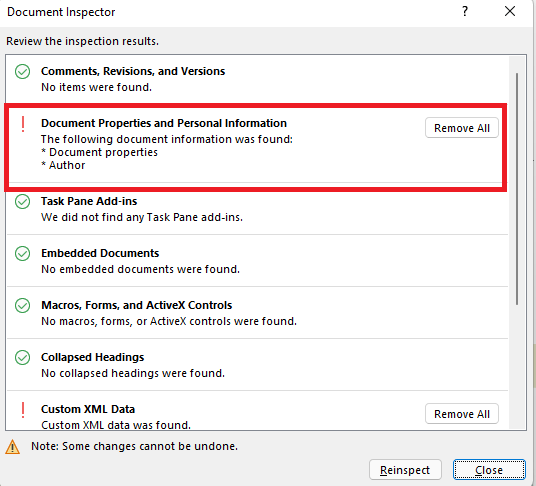Remove all Document Properties and Personal Information
Image resolution: width=536 pixels, height=486 pixels.
(462, 128)
